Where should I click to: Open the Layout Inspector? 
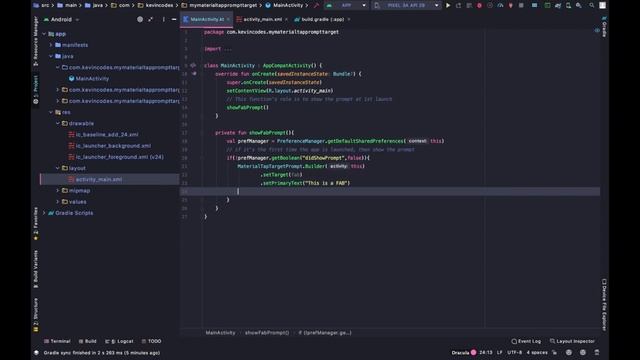pos(572,341)
